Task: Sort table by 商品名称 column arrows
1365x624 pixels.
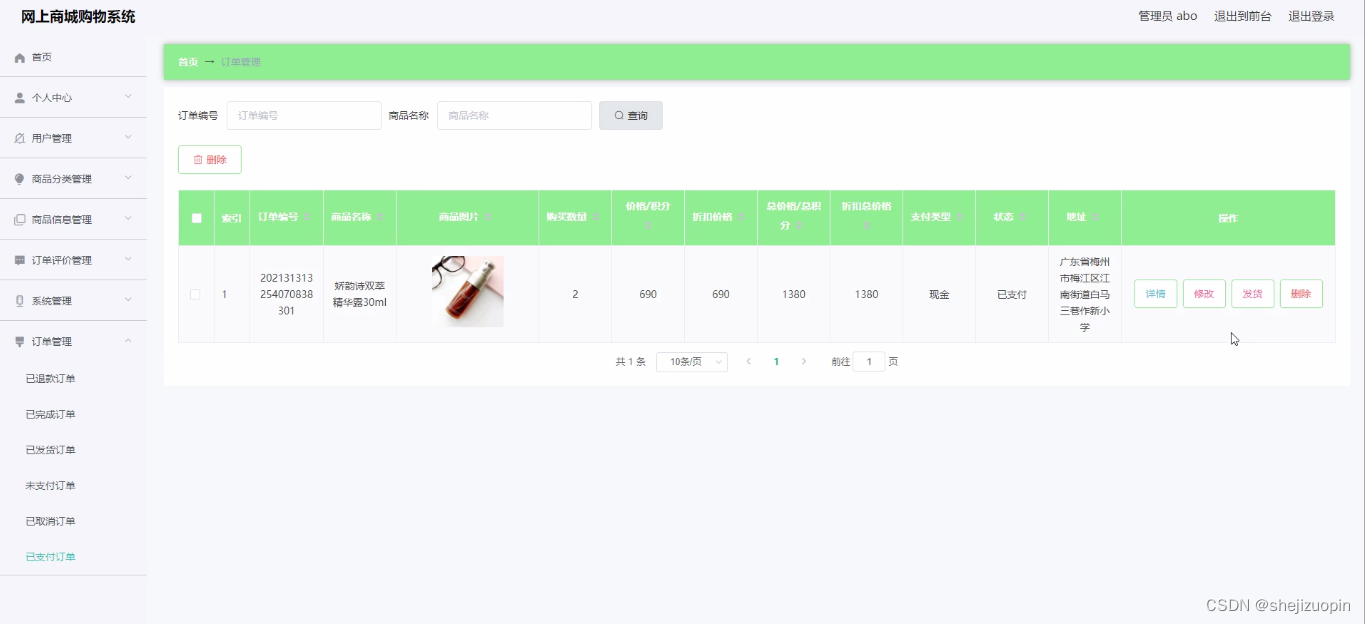Action: point(381,218)
